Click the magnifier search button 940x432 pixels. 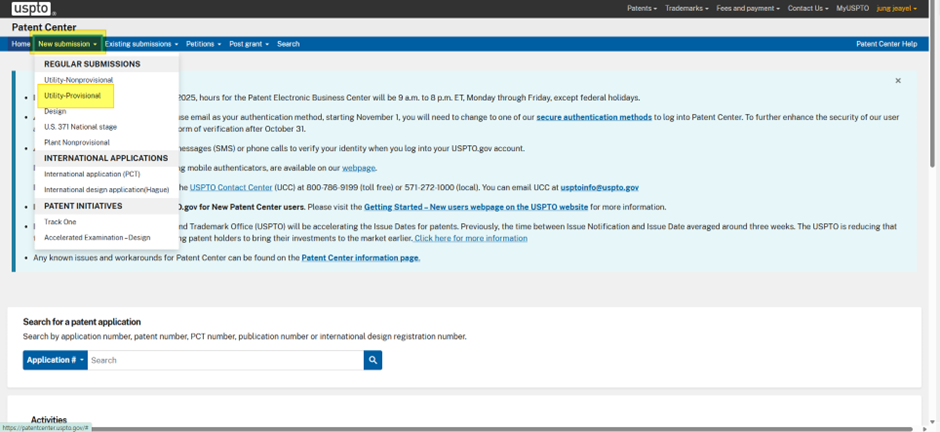372,360
